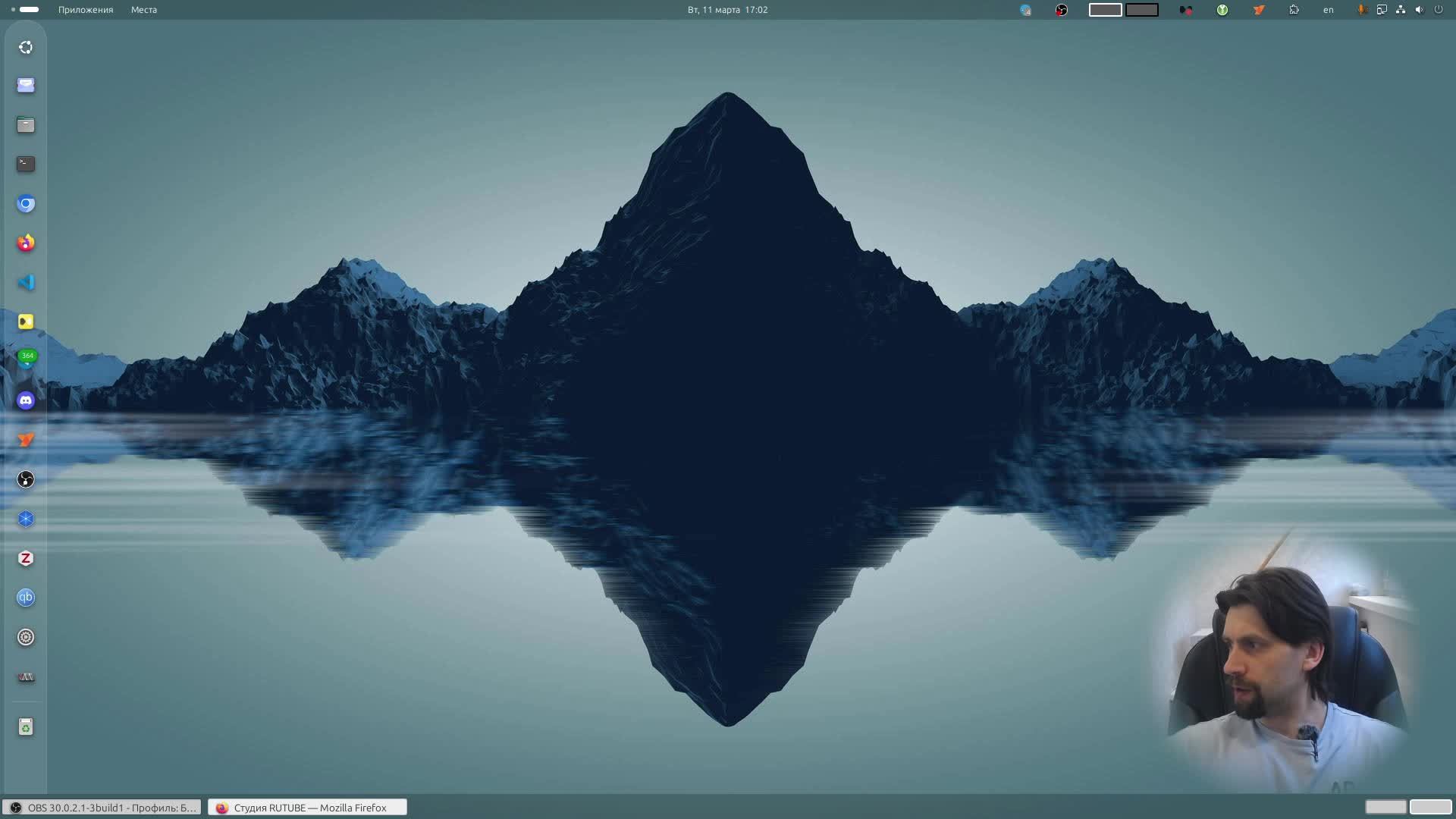The image size is (1456, 819).
Task: Open Zotero from the dock
Action: point(26,558)
